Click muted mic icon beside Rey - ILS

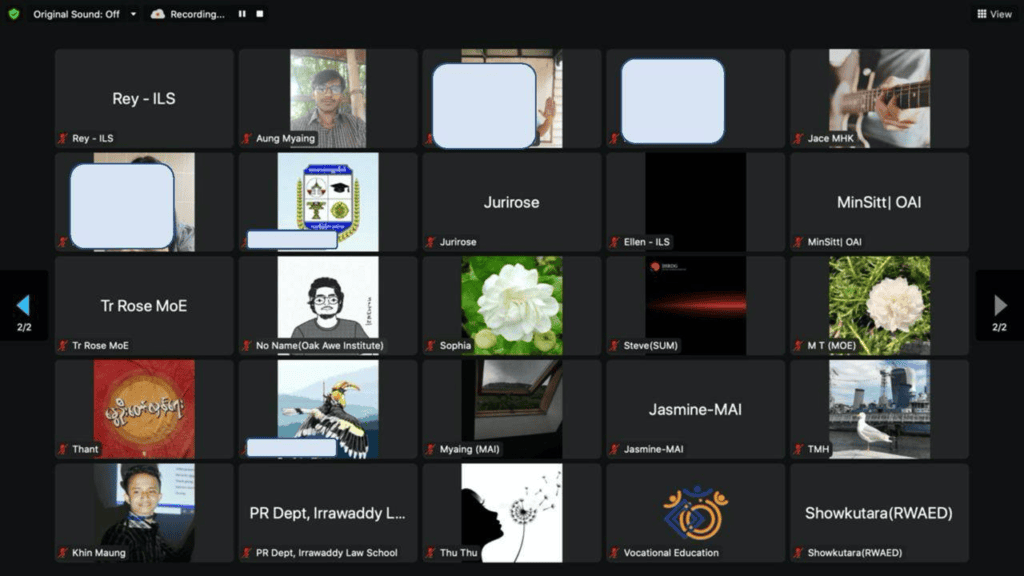click(63, 138)
